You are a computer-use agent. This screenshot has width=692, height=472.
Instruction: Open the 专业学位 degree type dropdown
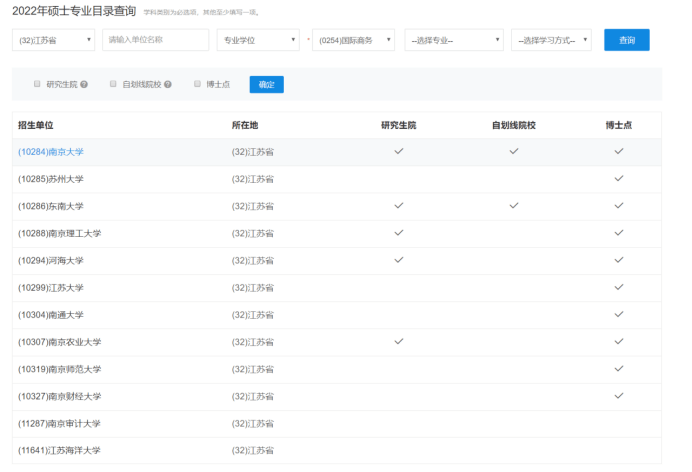point(258,40)
